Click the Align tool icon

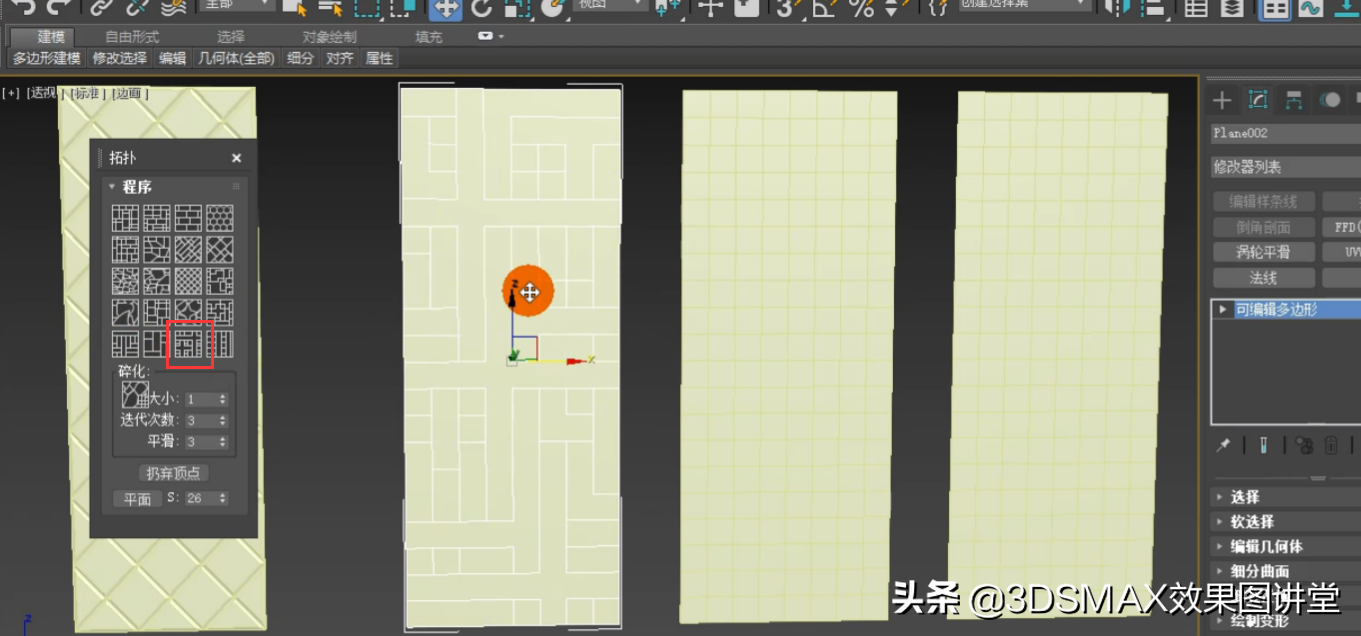click(1155, 7)
